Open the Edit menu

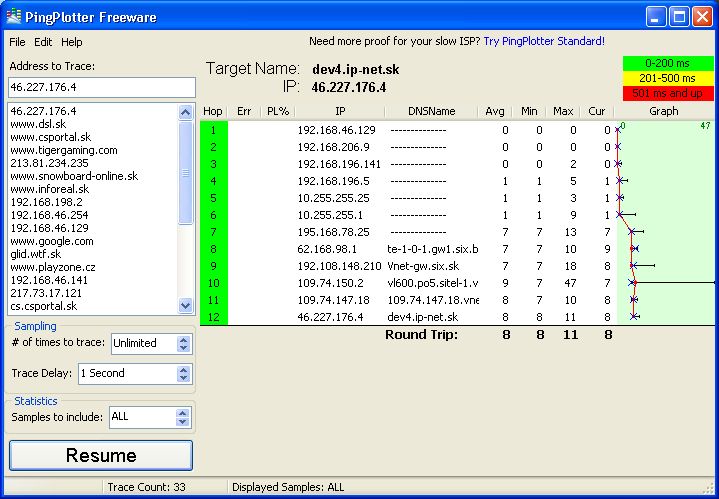pyautogui.click(x=43, y=43)
